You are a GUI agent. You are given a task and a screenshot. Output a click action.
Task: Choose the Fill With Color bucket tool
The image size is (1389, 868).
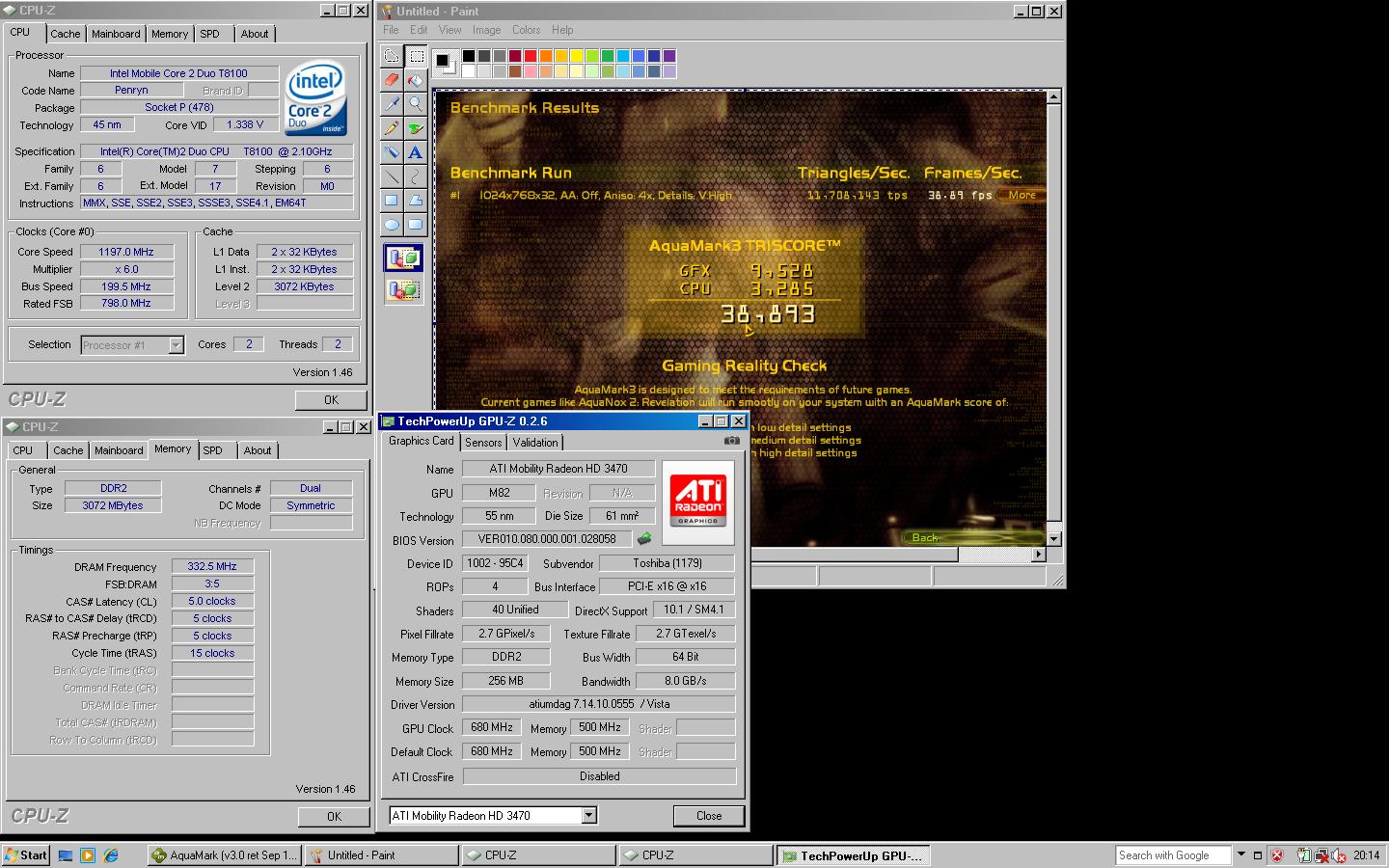[416, 79]
